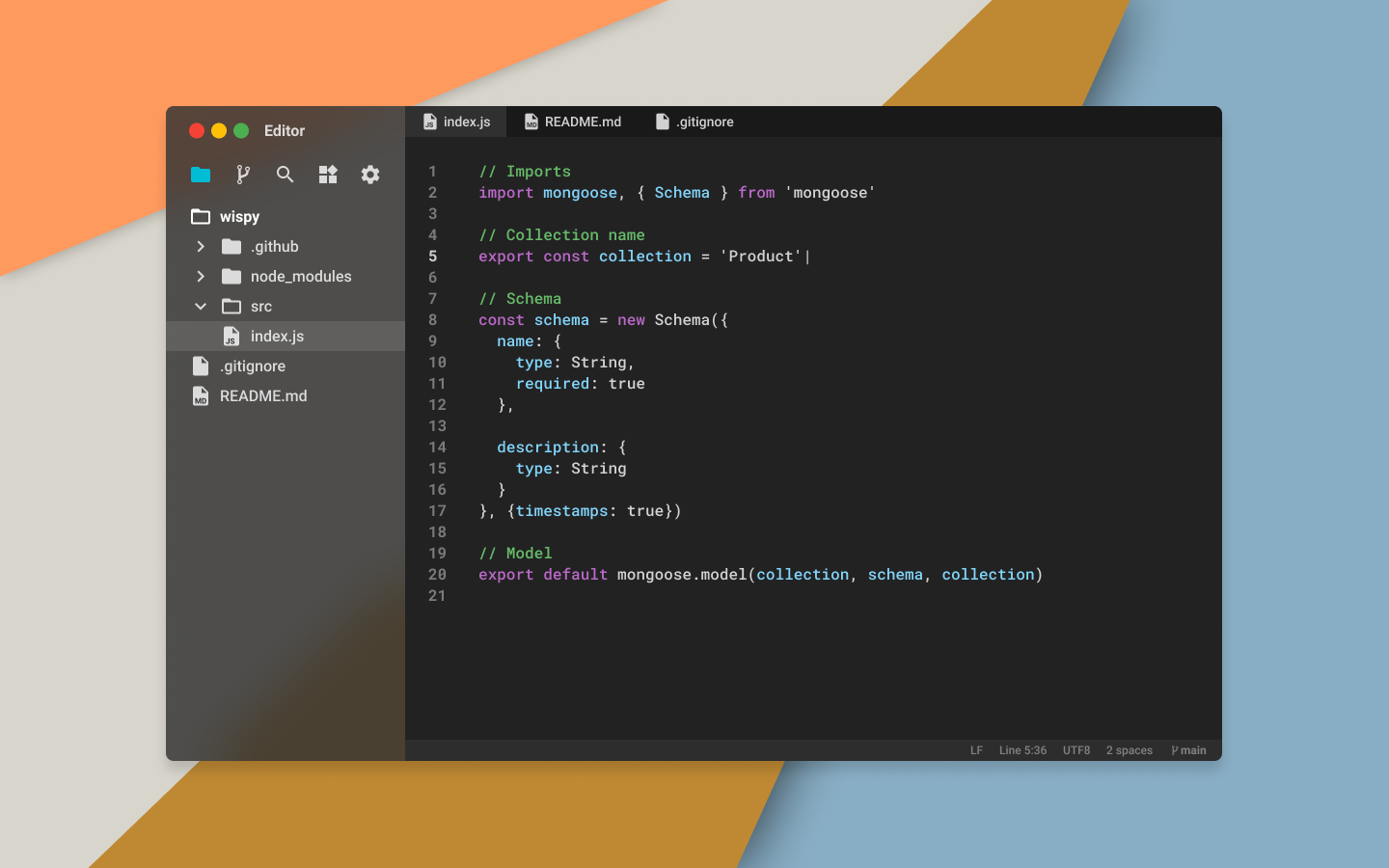Click 'new' keyword on line 8
This screenshot has height=868, width=1389.
[632, 320]
